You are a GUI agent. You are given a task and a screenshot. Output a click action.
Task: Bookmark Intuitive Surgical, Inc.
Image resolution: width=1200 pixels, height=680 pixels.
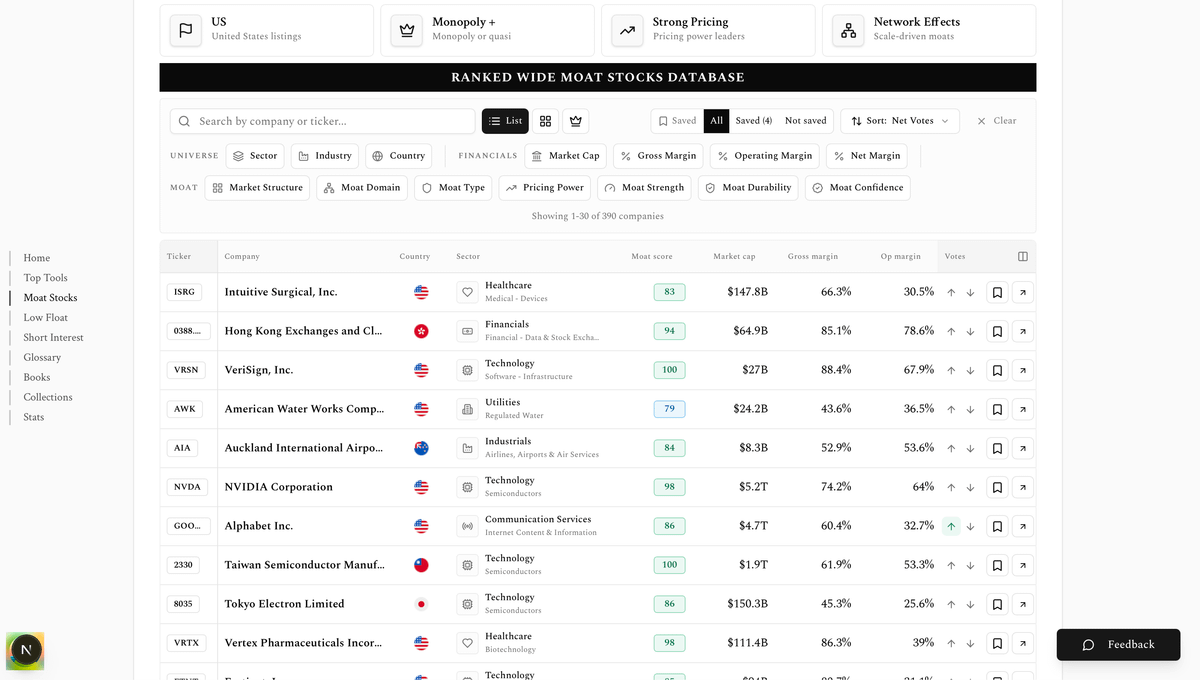(x=997, y=292)
